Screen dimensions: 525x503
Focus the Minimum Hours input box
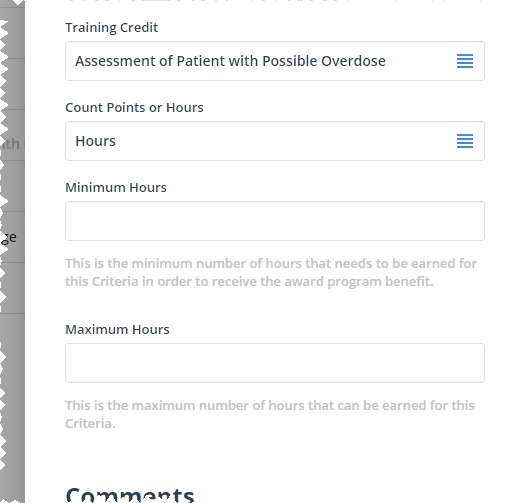pyautogui.click(x=275, y=221)
